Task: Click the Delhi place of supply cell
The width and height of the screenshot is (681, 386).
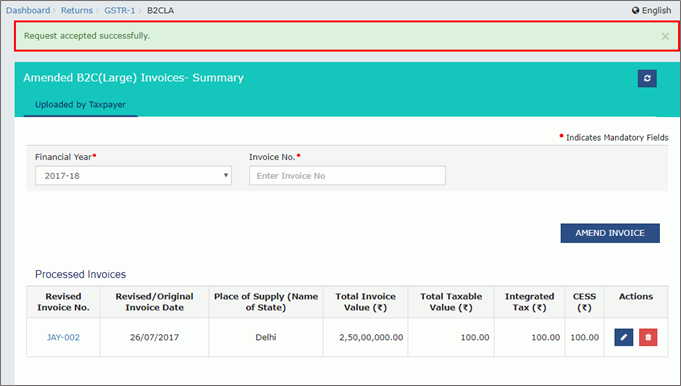Action: 266,337
